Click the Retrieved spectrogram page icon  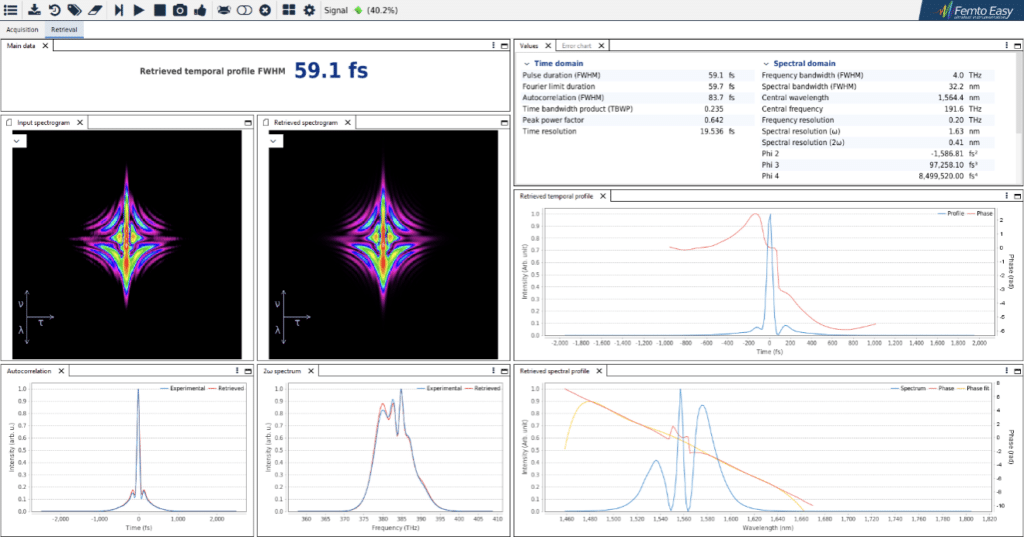pyautogui.click(x=266, y=122)
